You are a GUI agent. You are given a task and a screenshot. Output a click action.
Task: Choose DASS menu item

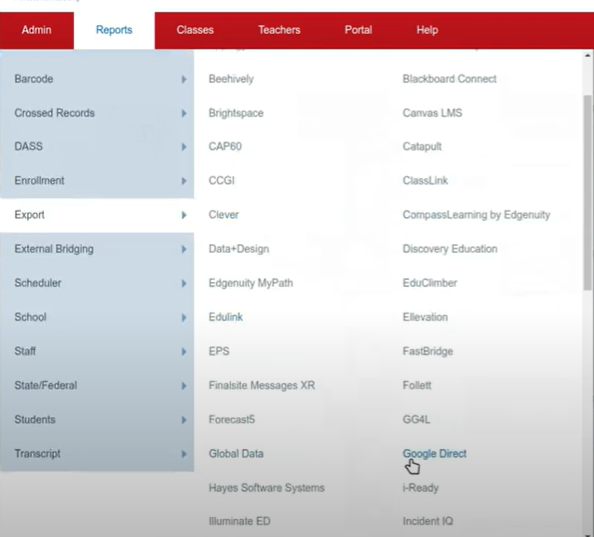pyautogui.click(x=97, y=146)
